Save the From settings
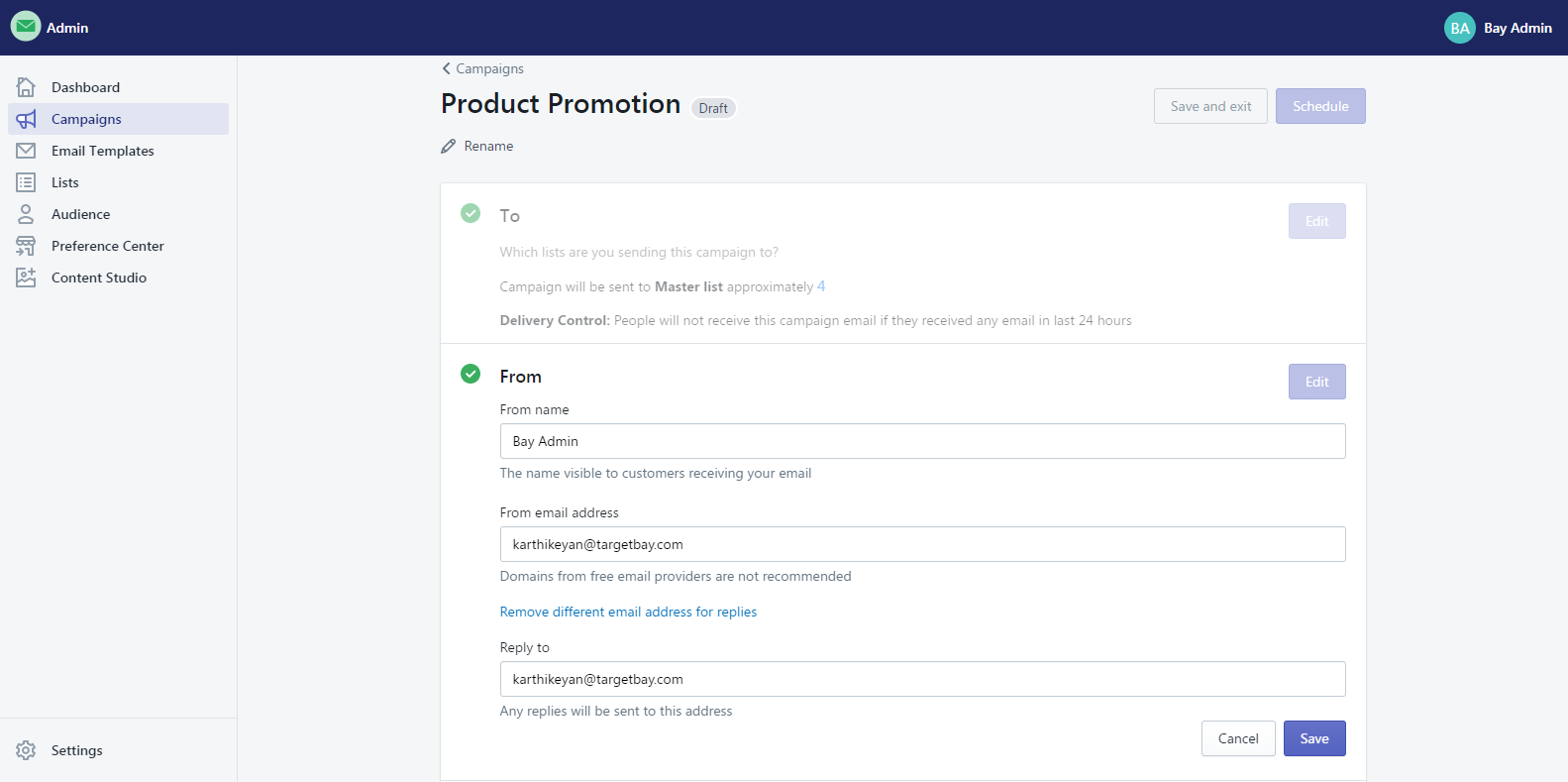The width and height of the screenshot is (1568, 782). (1314, 738)
